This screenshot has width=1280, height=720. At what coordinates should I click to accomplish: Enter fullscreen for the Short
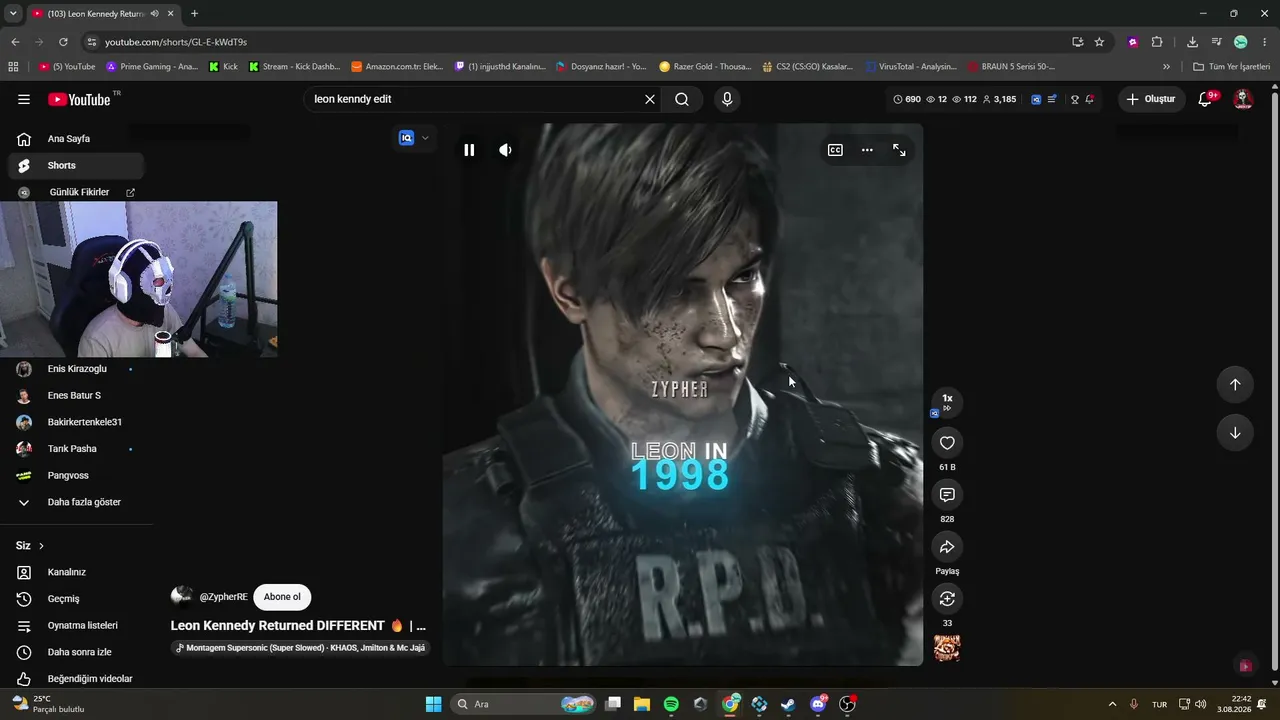899,150
